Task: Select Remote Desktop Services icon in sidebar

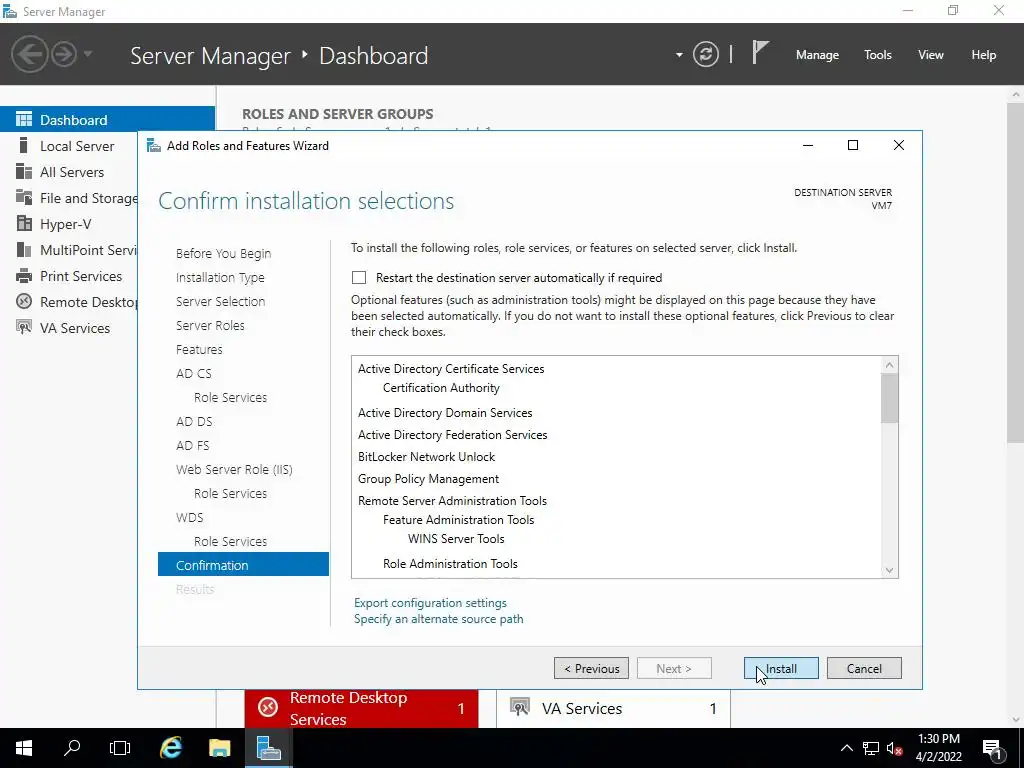Action: click(24, 302)
